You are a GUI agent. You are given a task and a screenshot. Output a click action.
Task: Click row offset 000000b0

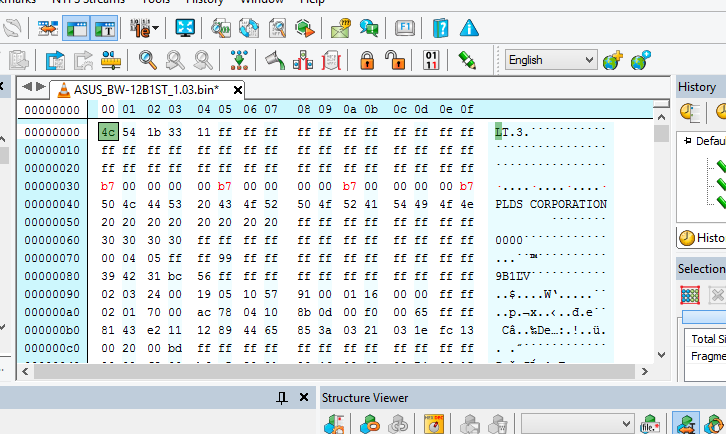click(x=52, y=330)
